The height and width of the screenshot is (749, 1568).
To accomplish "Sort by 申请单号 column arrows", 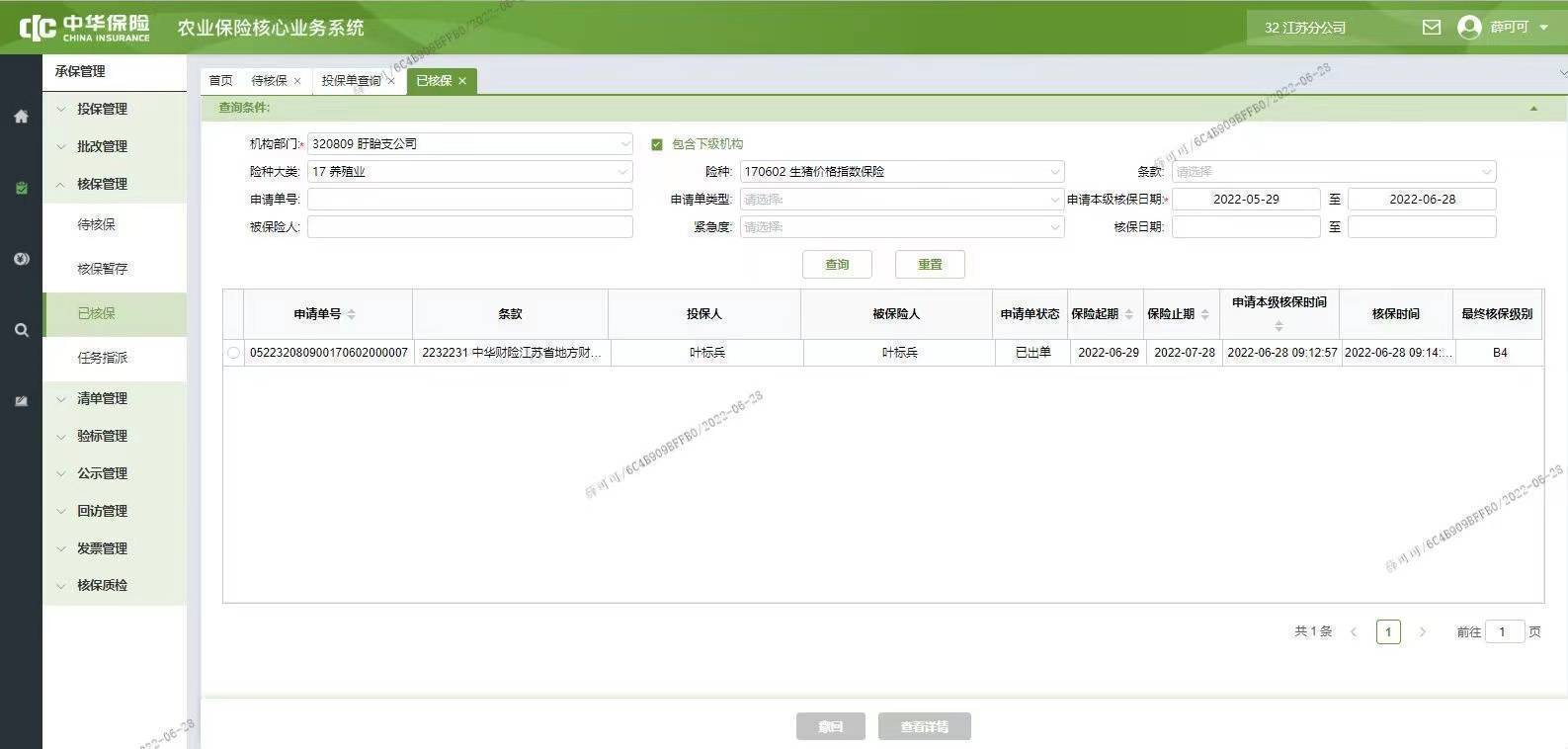I will click(352, 314).
